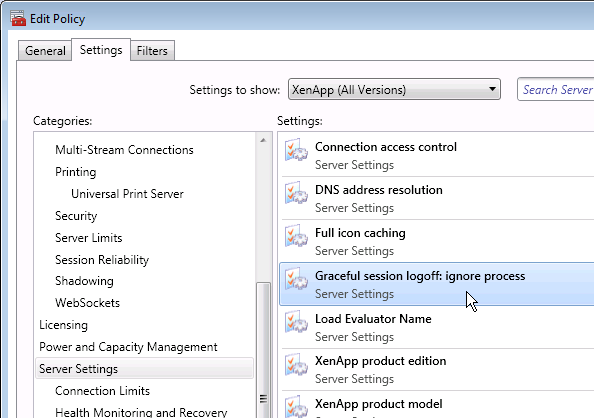Select the Universal Print Server category
The width and height of the screenshot is (594, 418).
coord(127,194)
